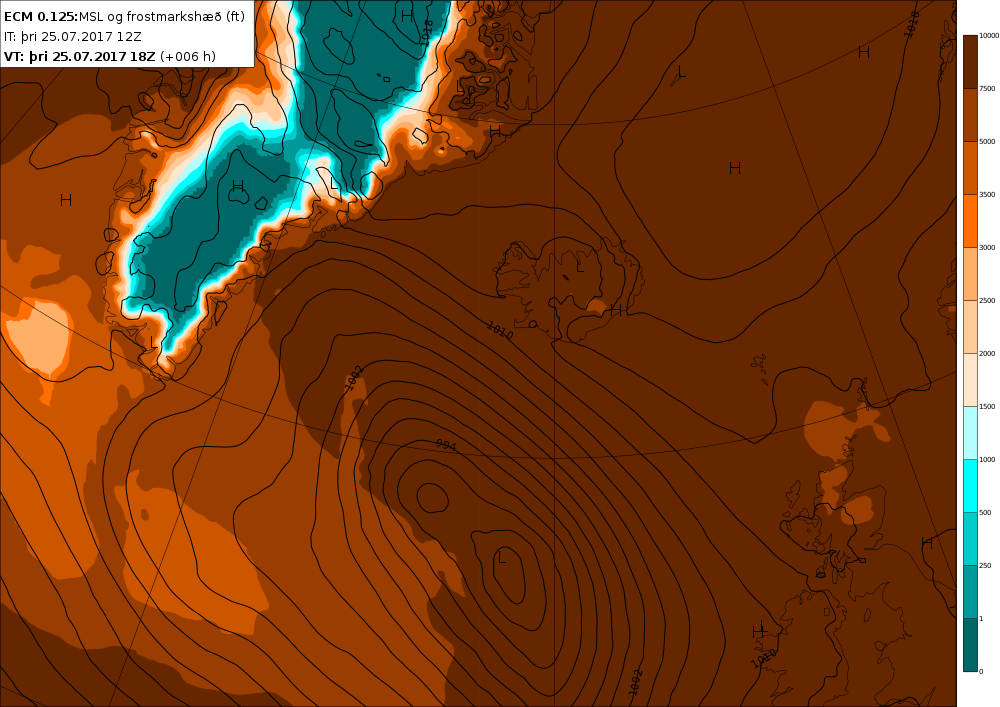Click the '500' label on the color scale
The width and height of the screenshot is (1000, 707).
point(985,513)
